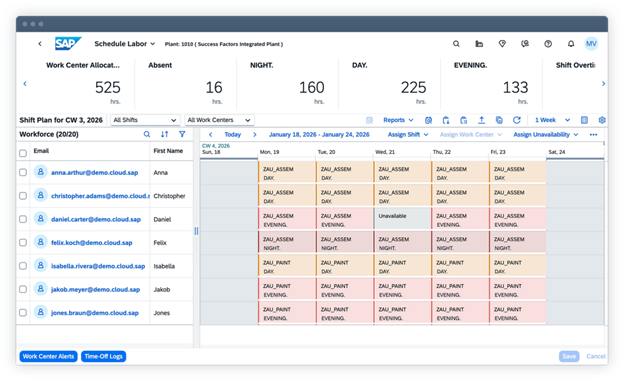Check the christopher.adams row checkbox
624x381 pixels.
tap(23, 196)
